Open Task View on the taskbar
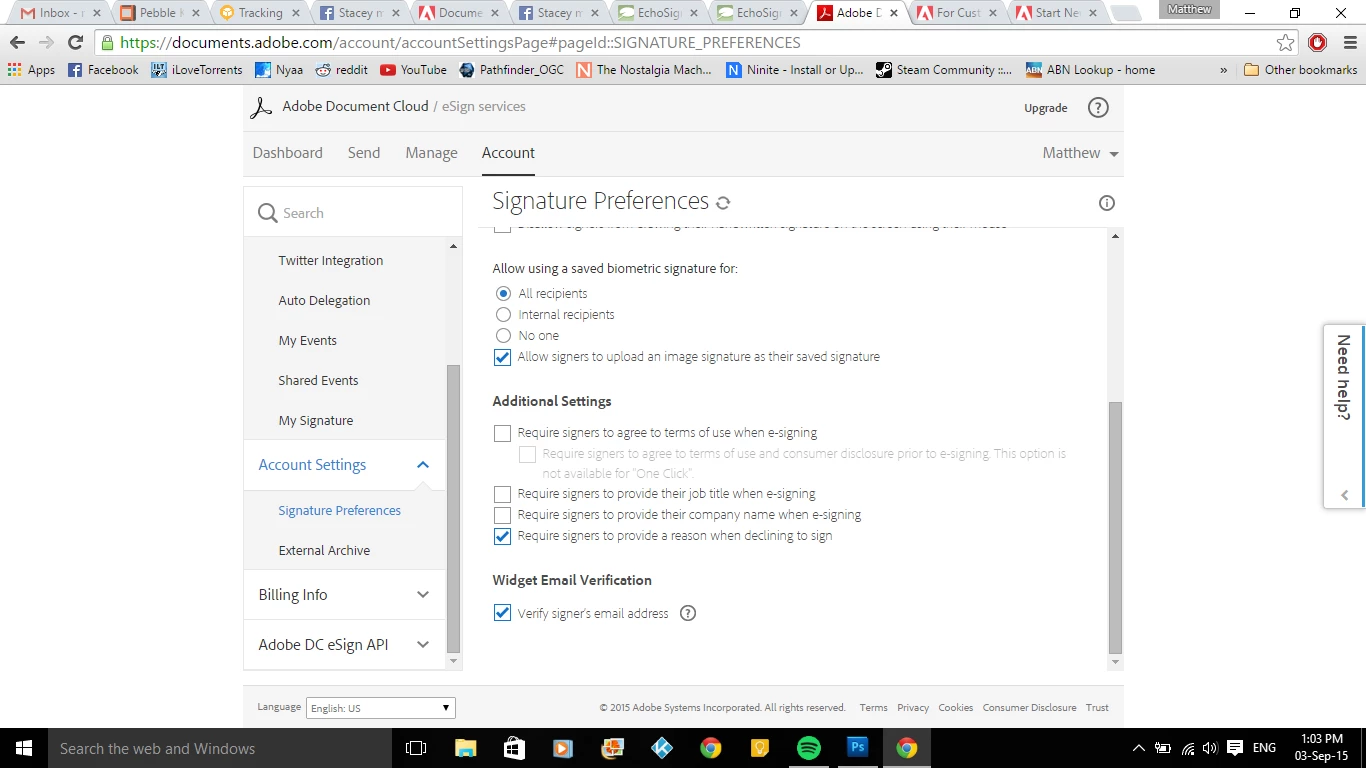 416,748
